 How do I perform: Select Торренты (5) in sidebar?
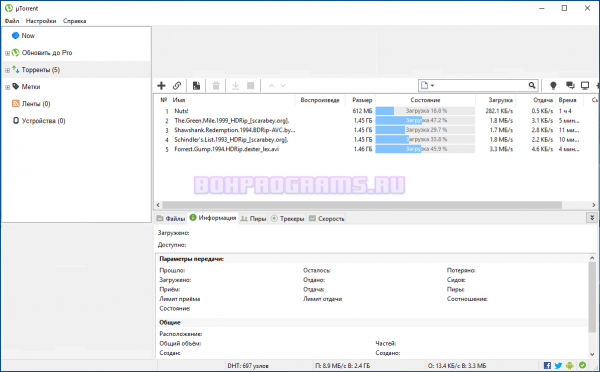click(x=41, y=70)
